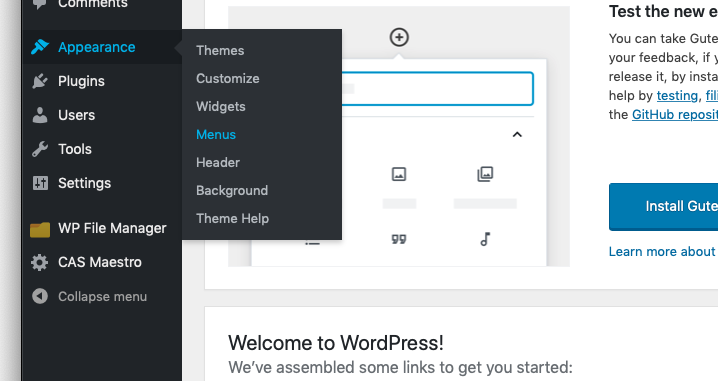Follow the GitHub repository link

coord(674,114)
